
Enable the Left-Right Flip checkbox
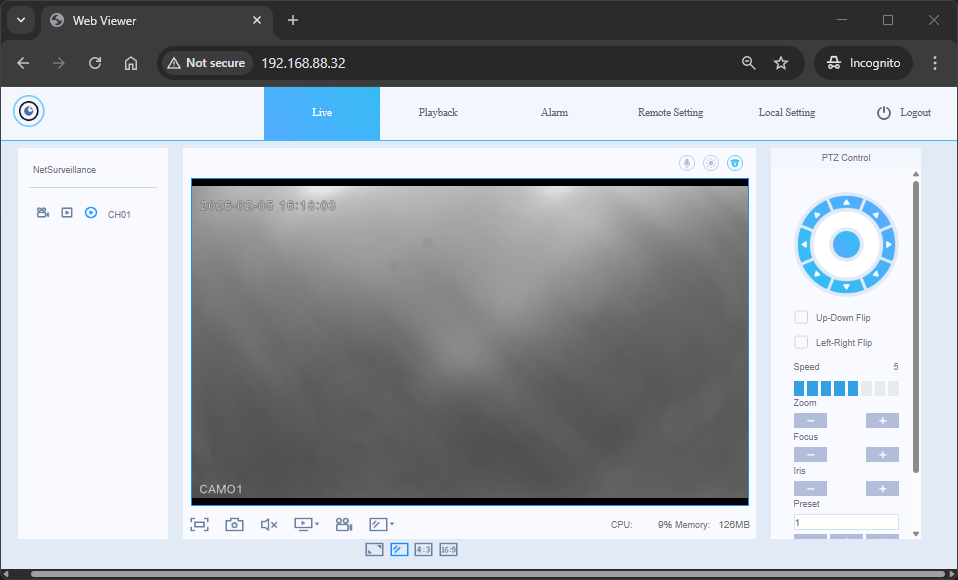[x=801, y=342]
